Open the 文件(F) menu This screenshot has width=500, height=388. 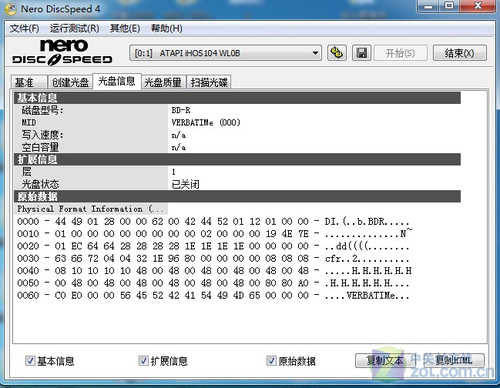click(24, 28)
